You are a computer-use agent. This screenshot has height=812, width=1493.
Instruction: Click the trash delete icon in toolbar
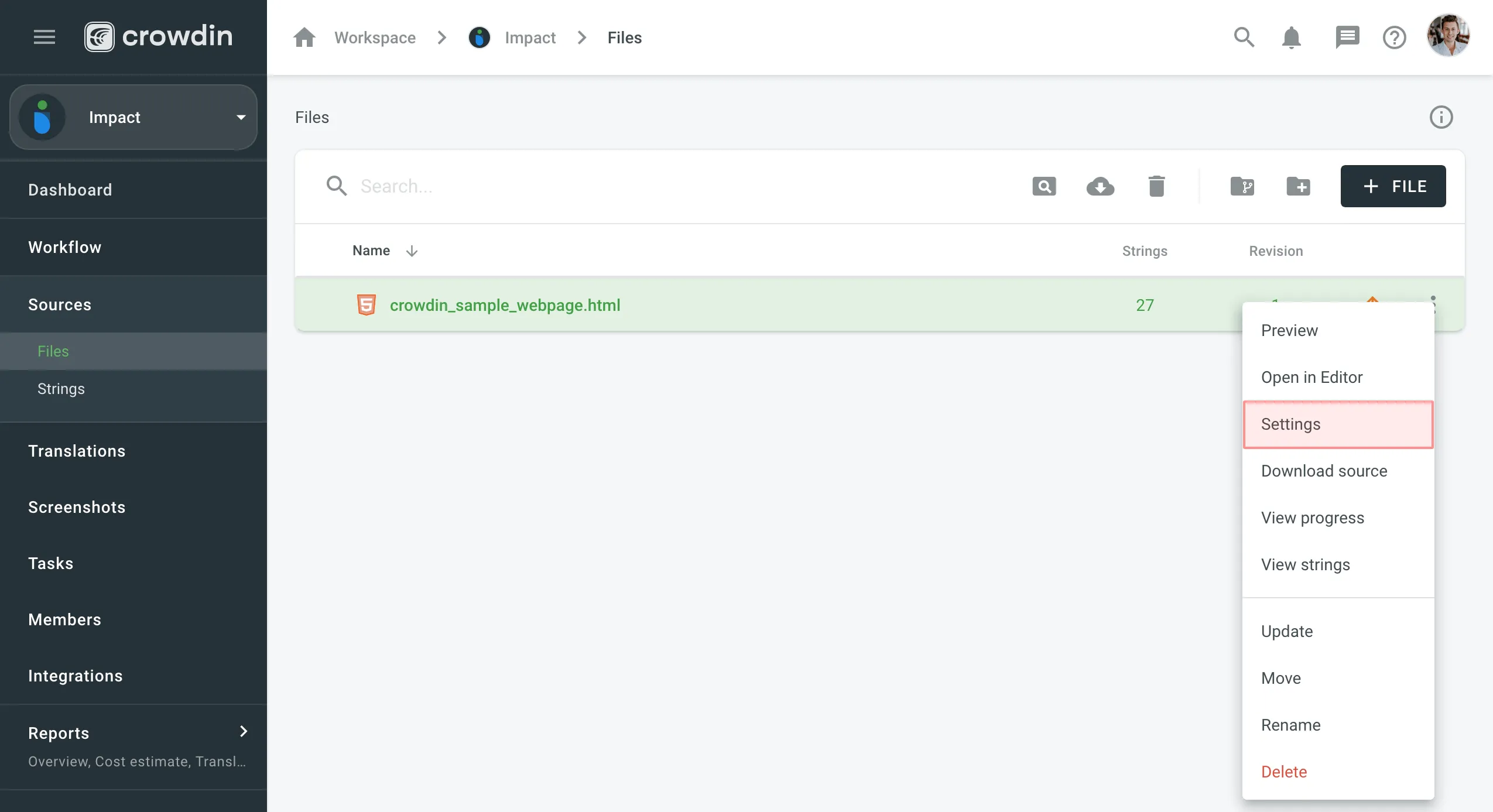point(1156,187)
